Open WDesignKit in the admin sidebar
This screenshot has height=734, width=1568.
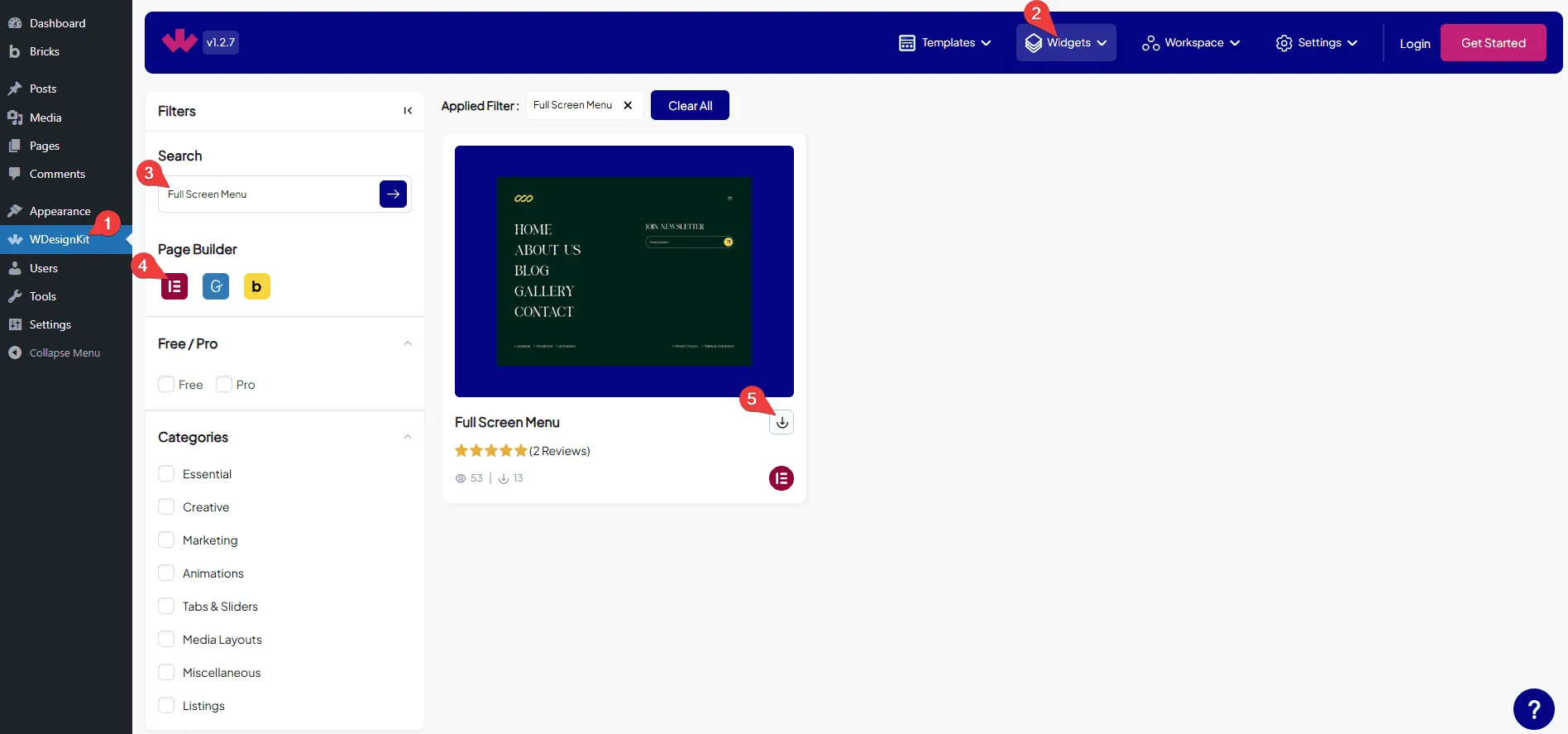(59, 240)
